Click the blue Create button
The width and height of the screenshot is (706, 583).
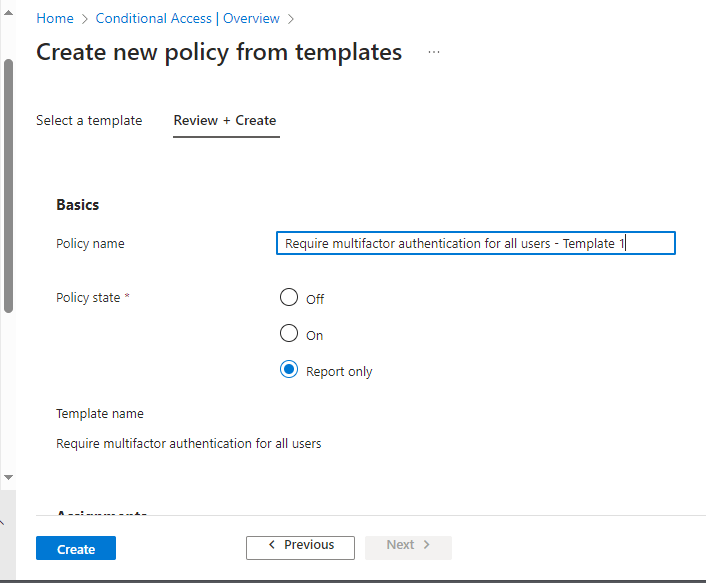pos(76,549)
